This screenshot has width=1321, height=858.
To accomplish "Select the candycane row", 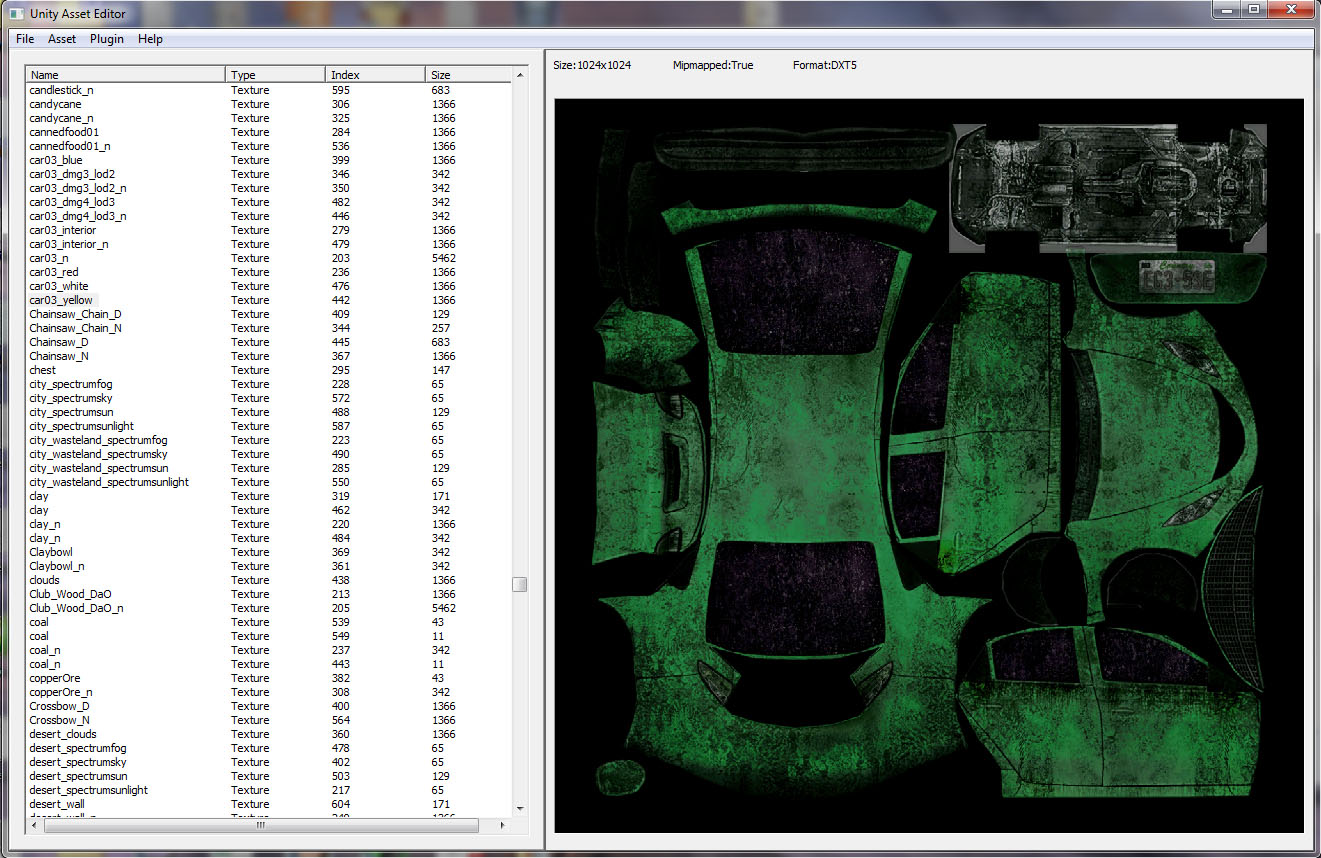I will tap(268, 104).
